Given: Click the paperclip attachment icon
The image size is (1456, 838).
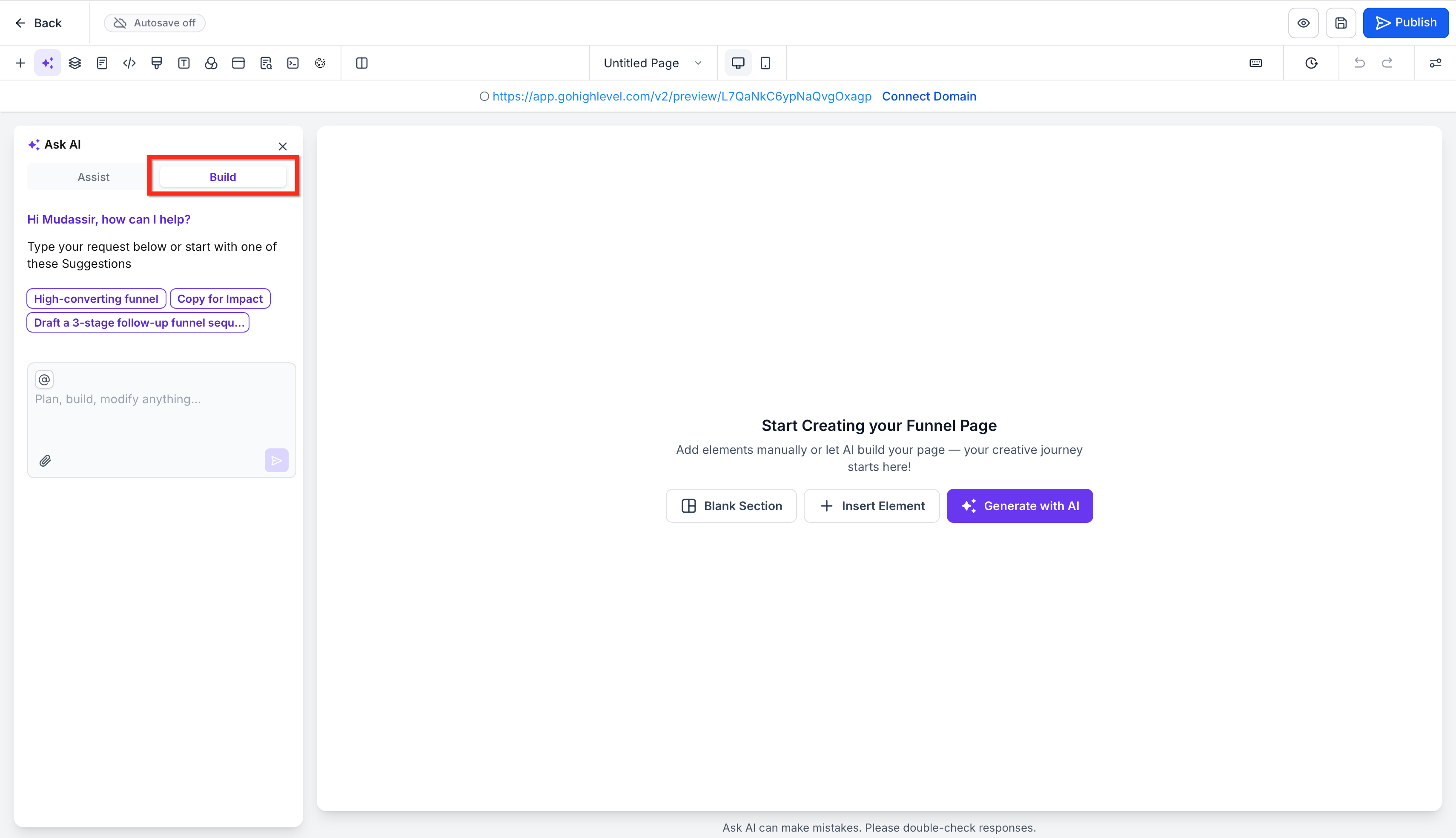Looking at the screenshot, I should pos(46,460).
